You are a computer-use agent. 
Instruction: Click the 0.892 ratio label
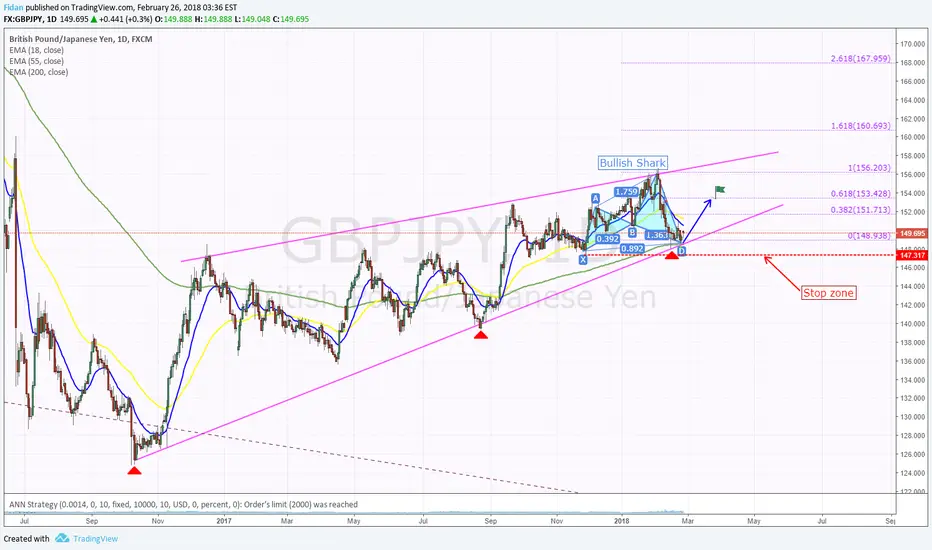coord(632,249)
